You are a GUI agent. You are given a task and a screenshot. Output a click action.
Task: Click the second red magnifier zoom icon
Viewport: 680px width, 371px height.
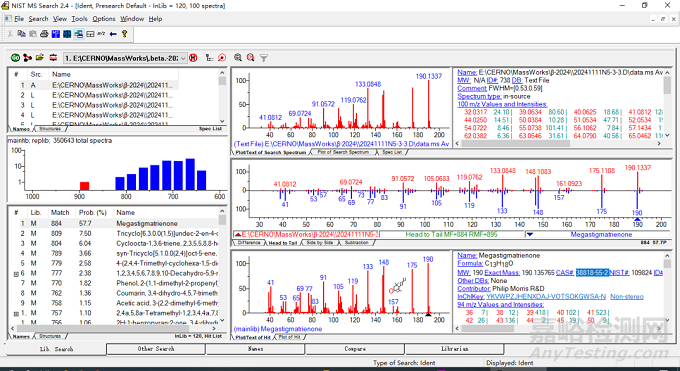pyautogui.click(x=251, y=58)
